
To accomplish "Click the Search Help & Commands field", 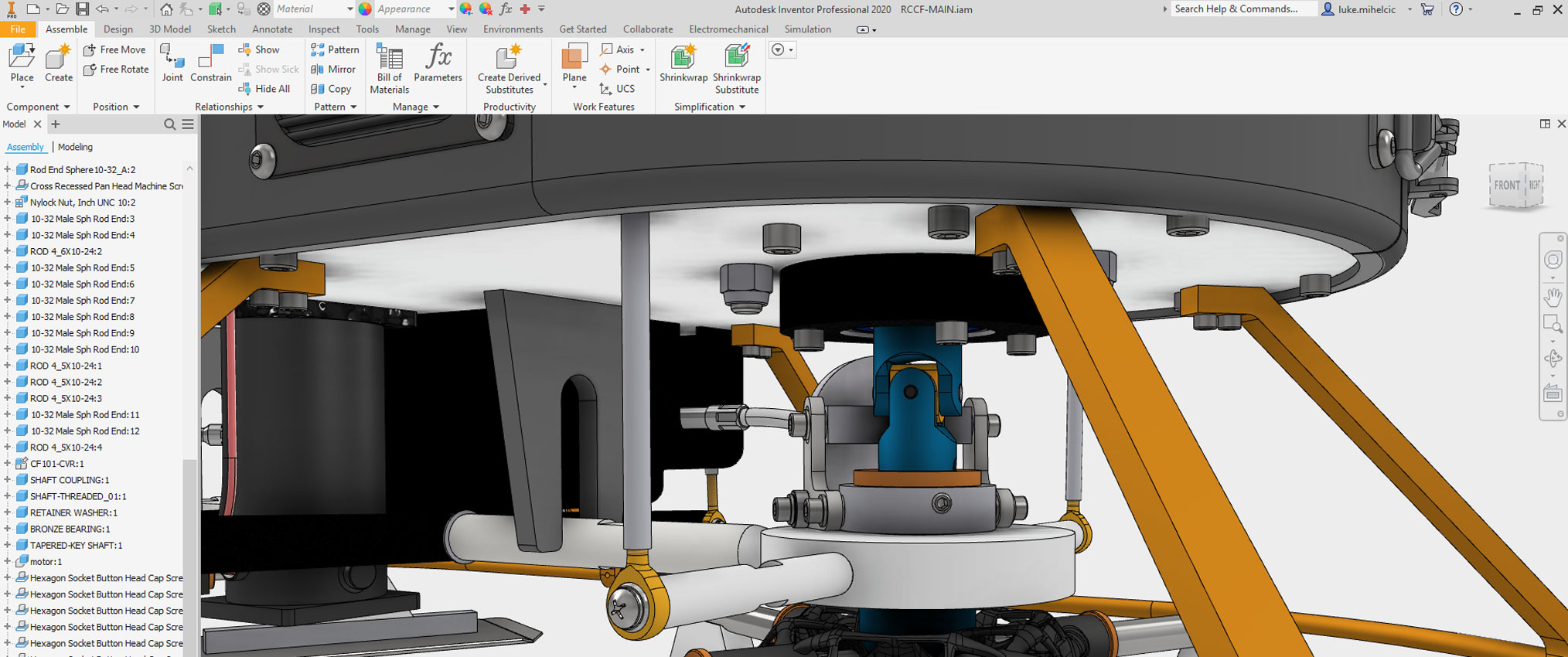I will coord(1242,9).
